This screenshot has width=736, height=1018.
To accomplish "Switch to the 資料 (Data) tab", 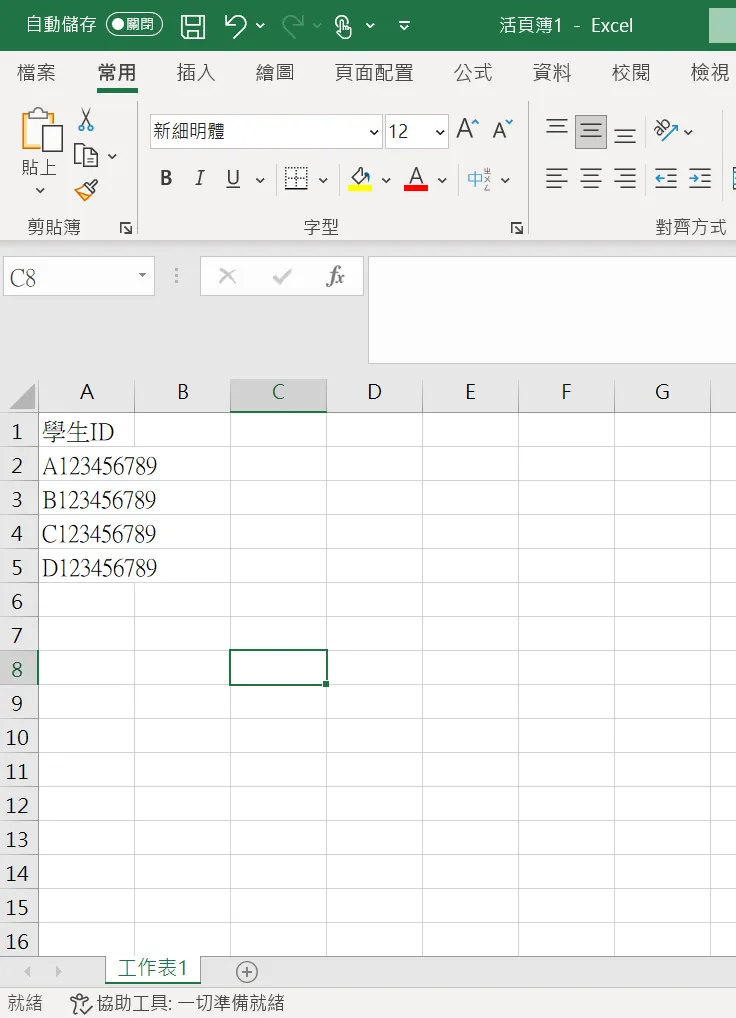I will (552, 73).
